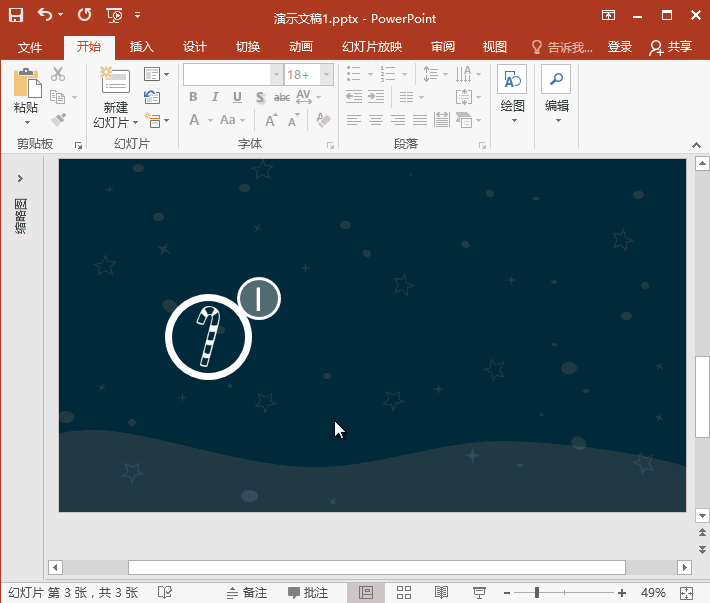This screenshot has height=603, width=710.
Task: Click the candy cane circle on slide
Action: click(208, 338)
